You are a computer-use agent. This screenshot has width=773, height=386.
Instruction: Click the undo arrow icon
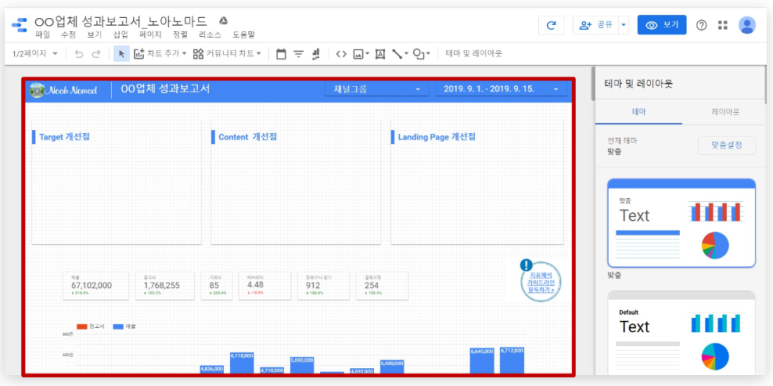pyautogui.click(x=79, y=54)
